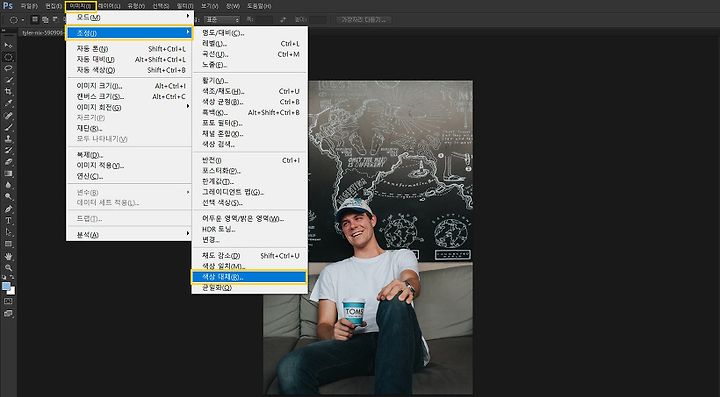
Task: Click the Photoshop Ps logo icon
Action: click(x=8, y=6)
